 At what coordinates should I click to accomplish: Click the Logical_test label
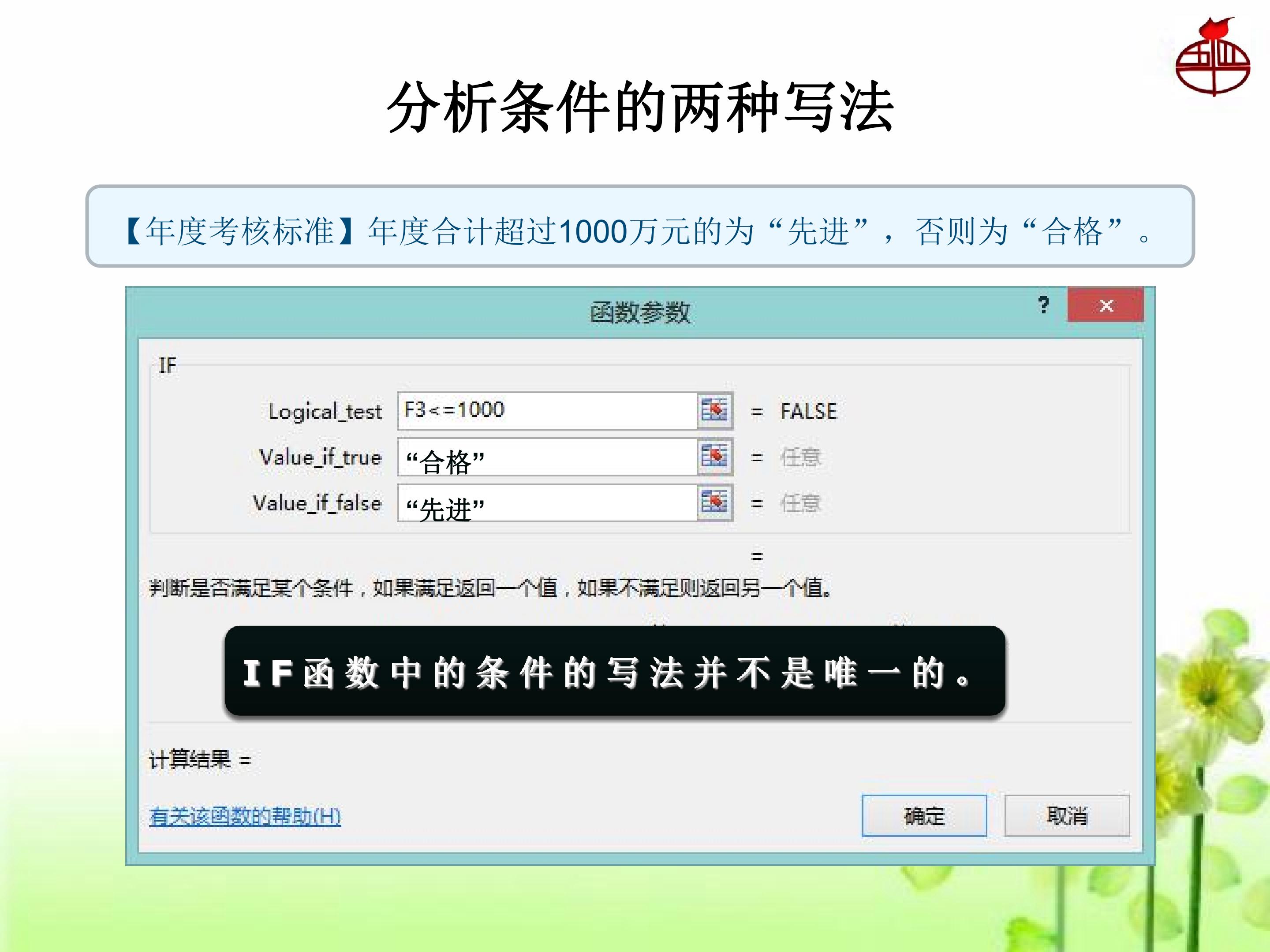click(x=325, y=412)
